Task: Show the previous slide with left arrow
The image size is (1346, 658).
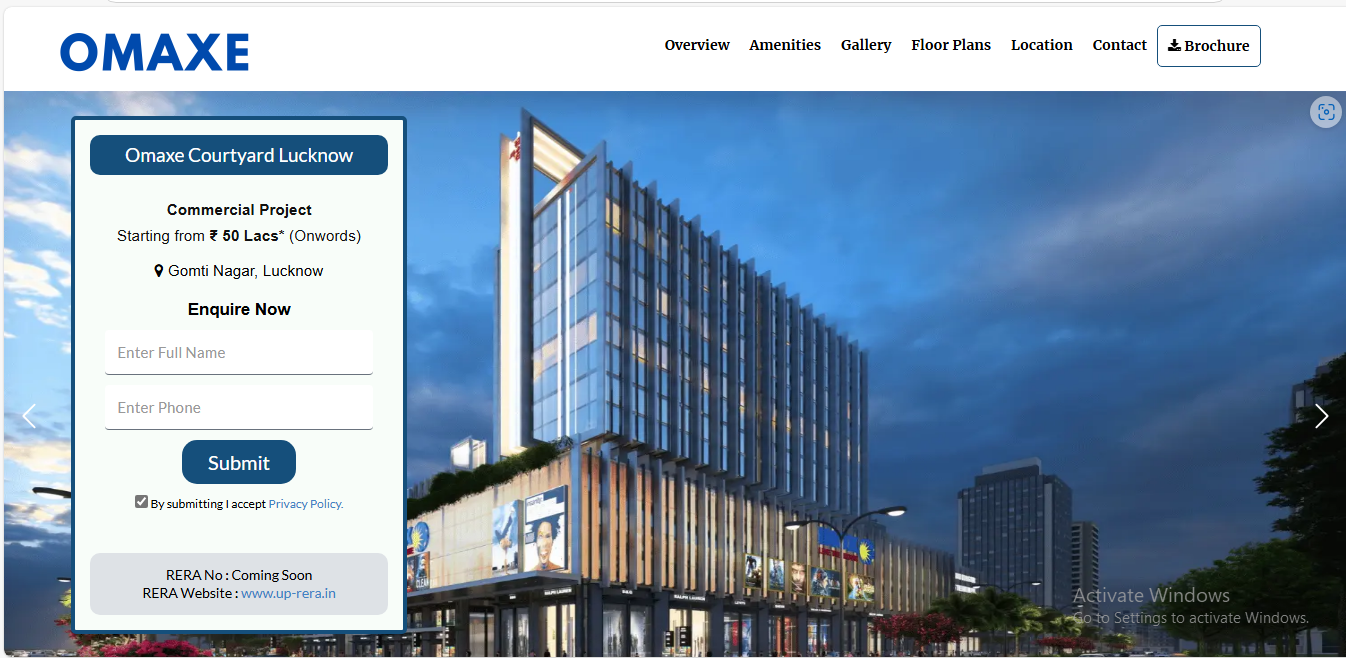Action: [x=29, y=416]
